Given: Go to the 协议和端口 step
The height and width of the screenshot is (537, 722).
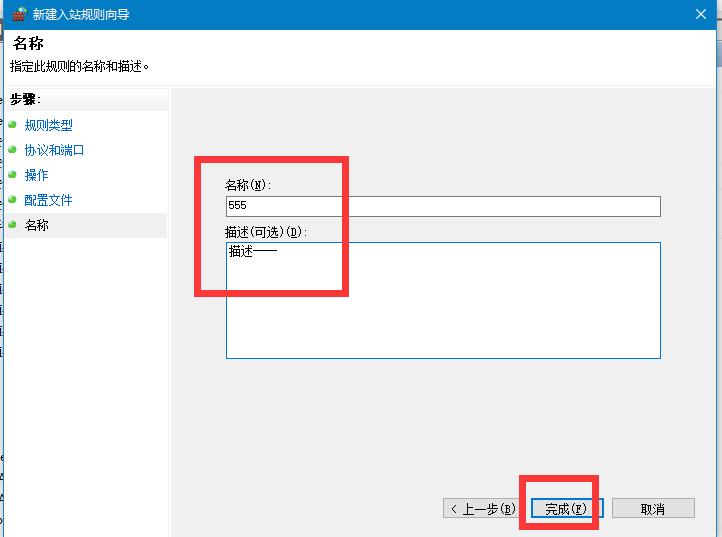Looking at the screenshot, I should pyautogui.click(x=54, y=150).
